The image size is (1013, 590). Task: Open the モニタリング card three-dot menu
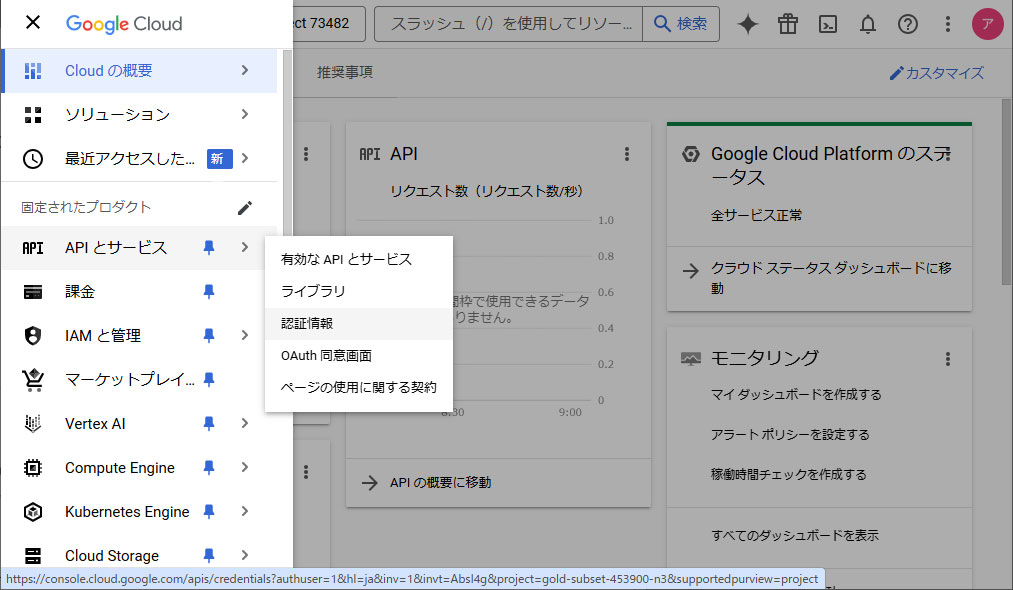pyautogui.click(x=948, y=359)
